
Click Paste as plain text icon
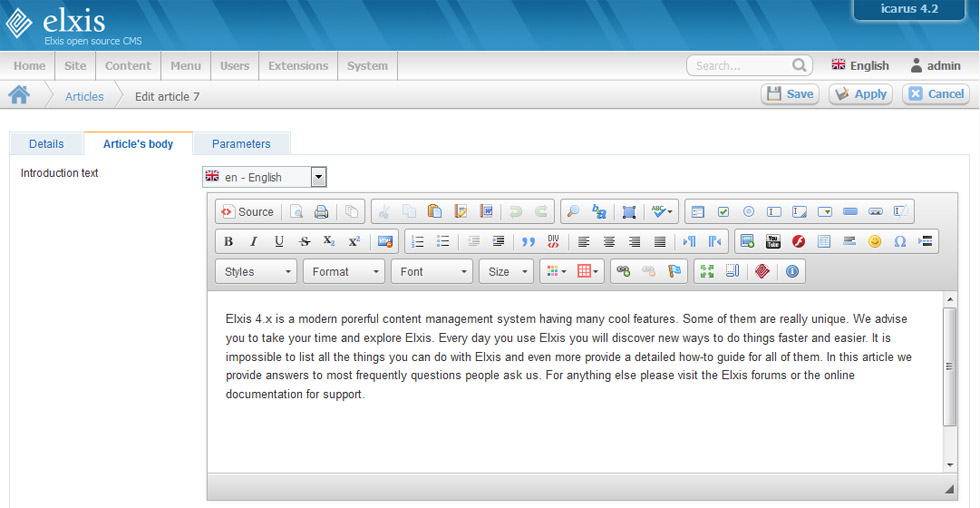point(461,212)
